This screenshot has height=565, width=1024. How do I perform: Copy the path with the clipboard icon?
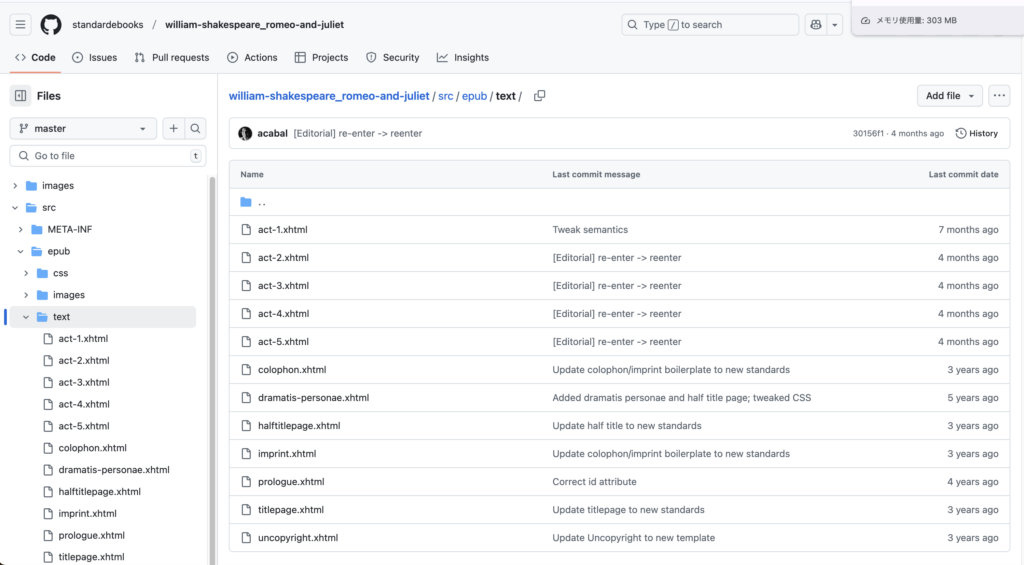pyautogui.click(x=539, y=96)
